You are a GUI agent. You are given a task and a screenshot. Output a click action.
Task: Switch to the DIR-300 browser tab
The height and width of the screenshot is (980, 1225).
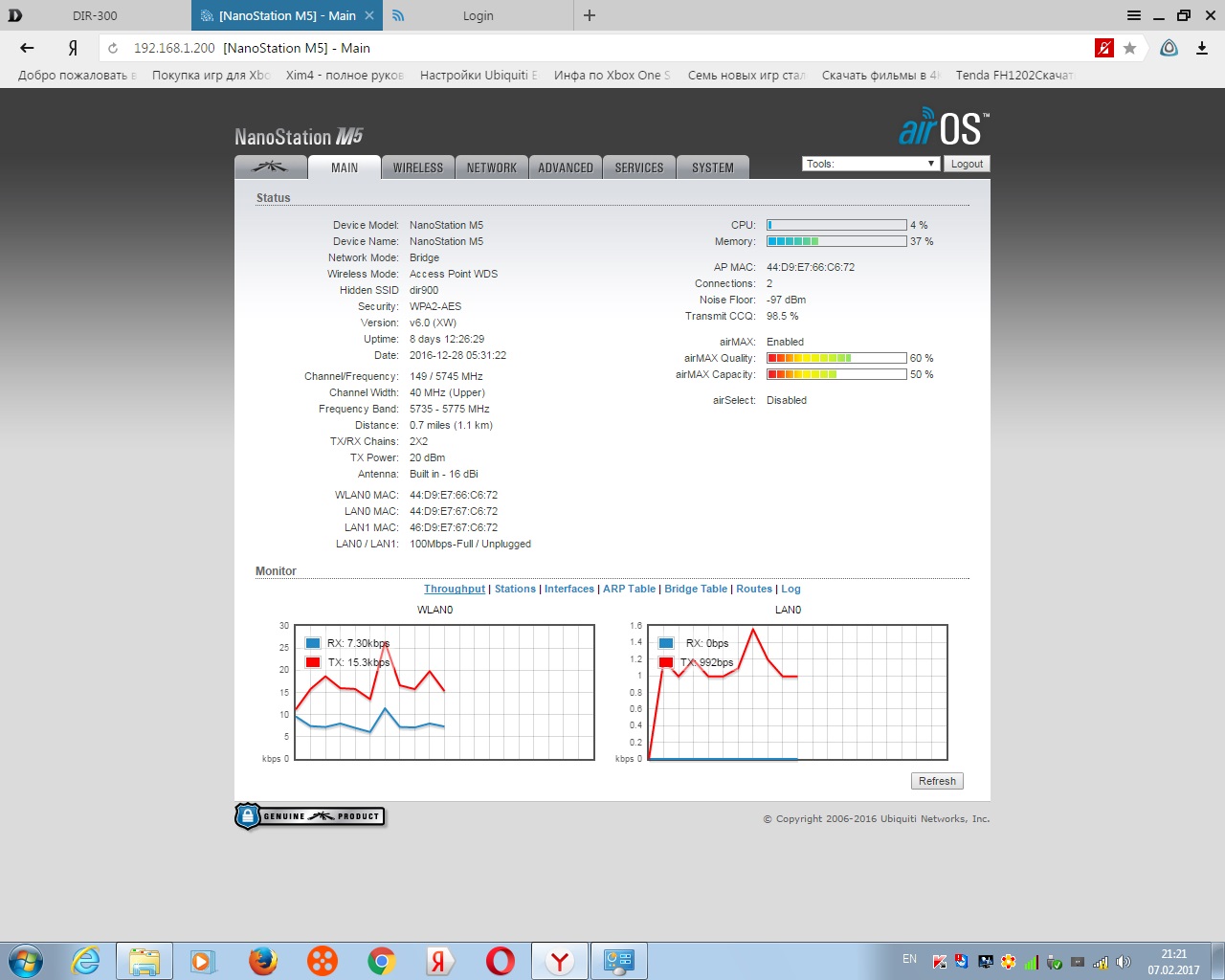click(x=95, y=15)
